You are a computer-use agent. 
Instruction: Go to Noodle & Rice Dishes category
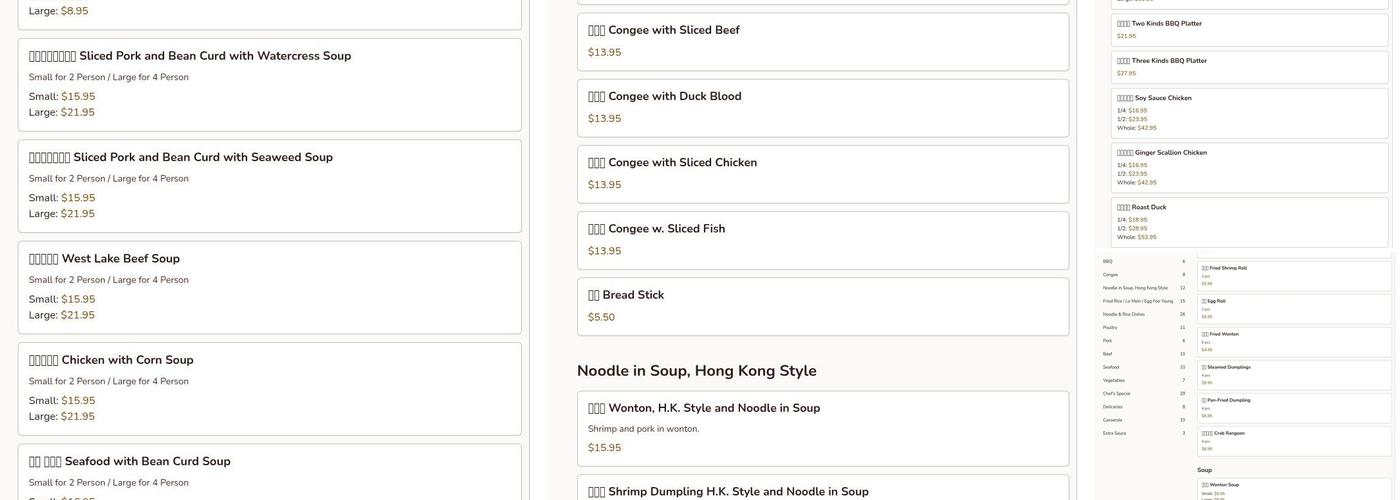pos(1124,314)
